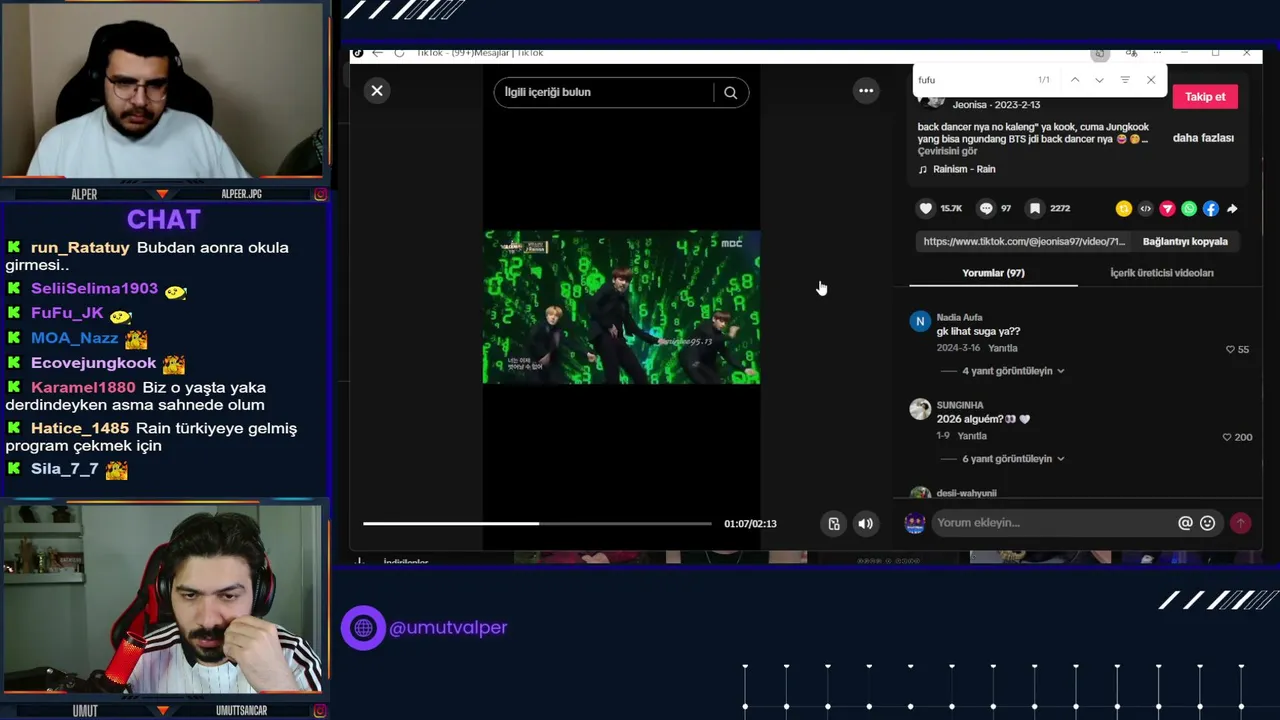Open the 'Rainism - Rain' music link

pyautogui.click(x=964, y=169)
